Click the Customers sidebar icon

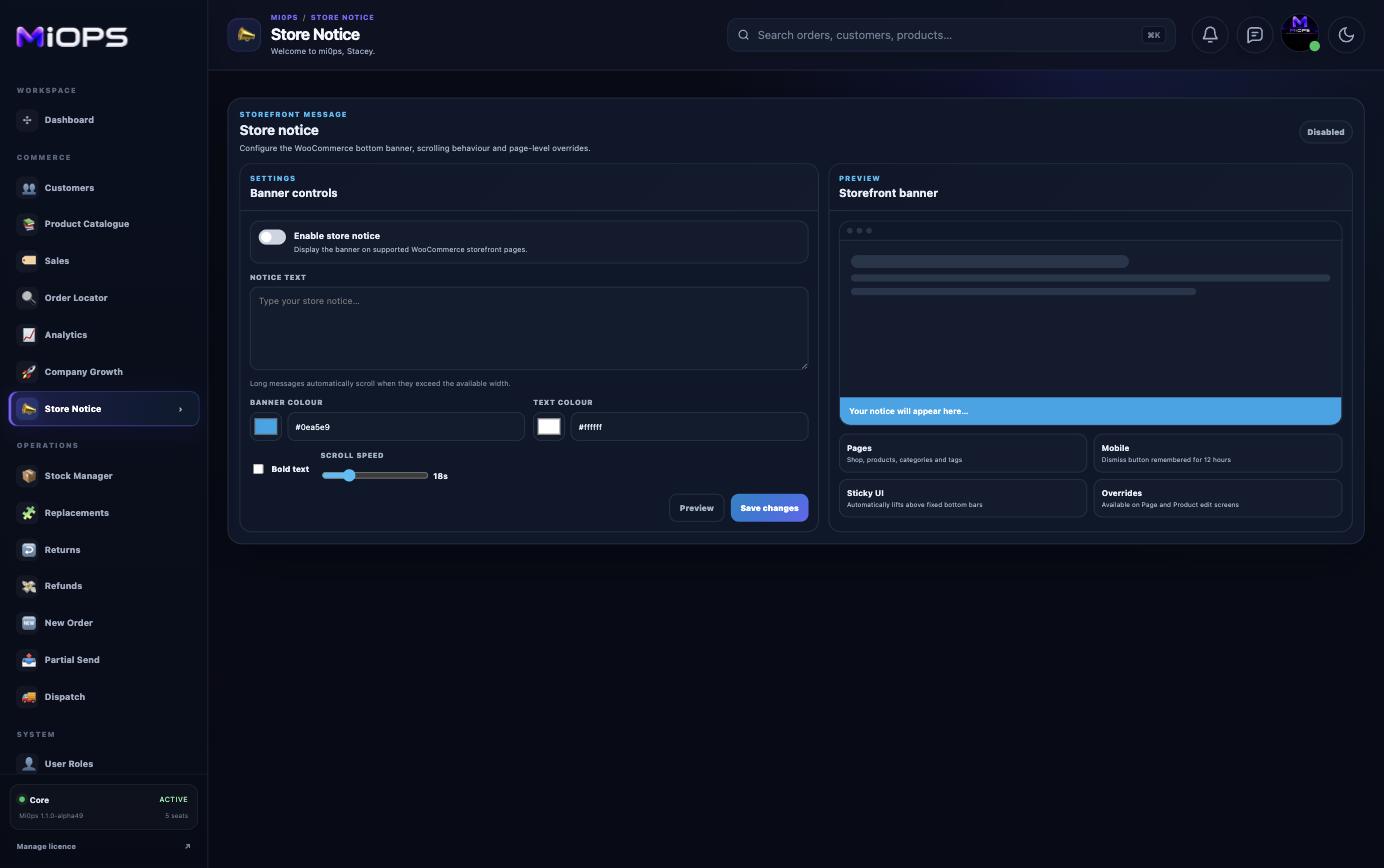28,188
